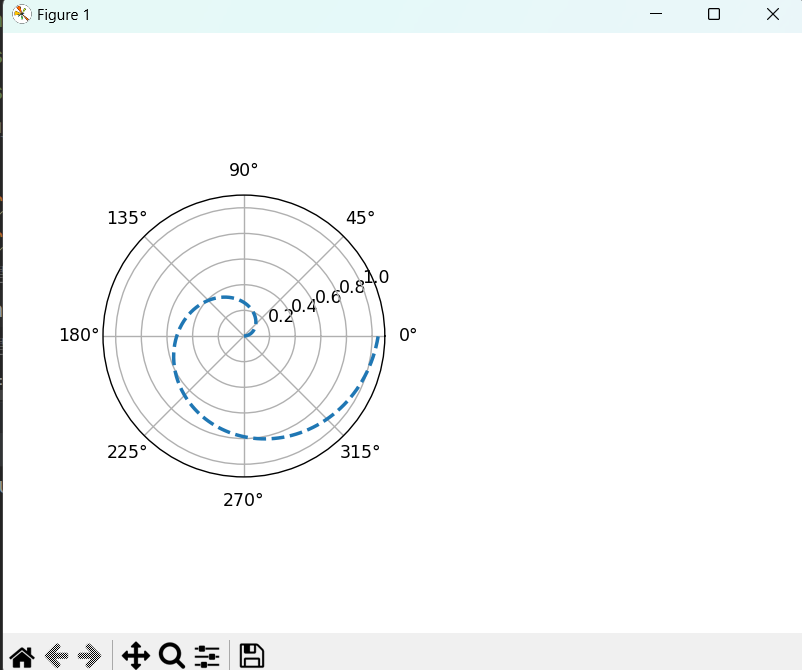Click the 315° angle label
Viewport: 802px width, 670px height.
tap(361, 452)
